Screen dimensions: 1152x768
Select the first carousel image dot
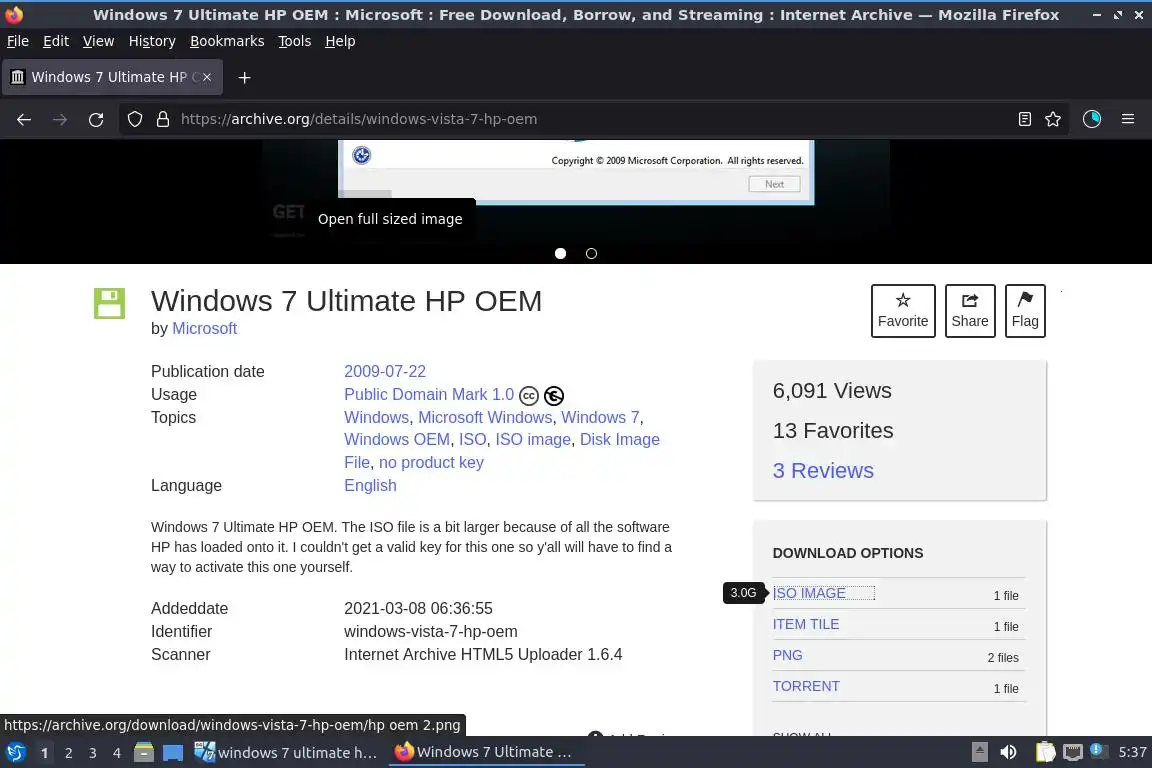coord(561,254)
